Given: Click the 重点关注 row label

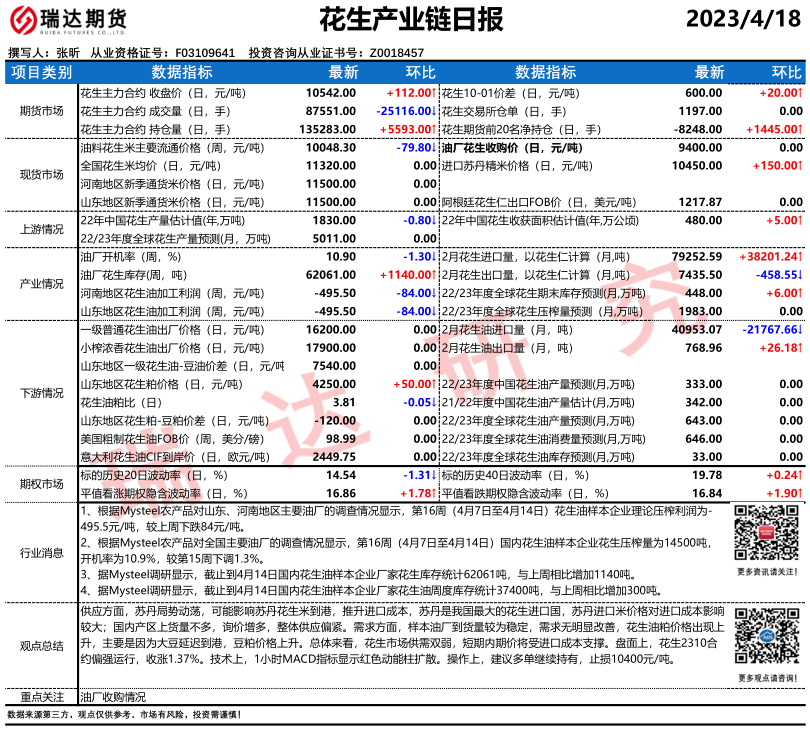Looking at the screenshot, I should pos(41,696).
